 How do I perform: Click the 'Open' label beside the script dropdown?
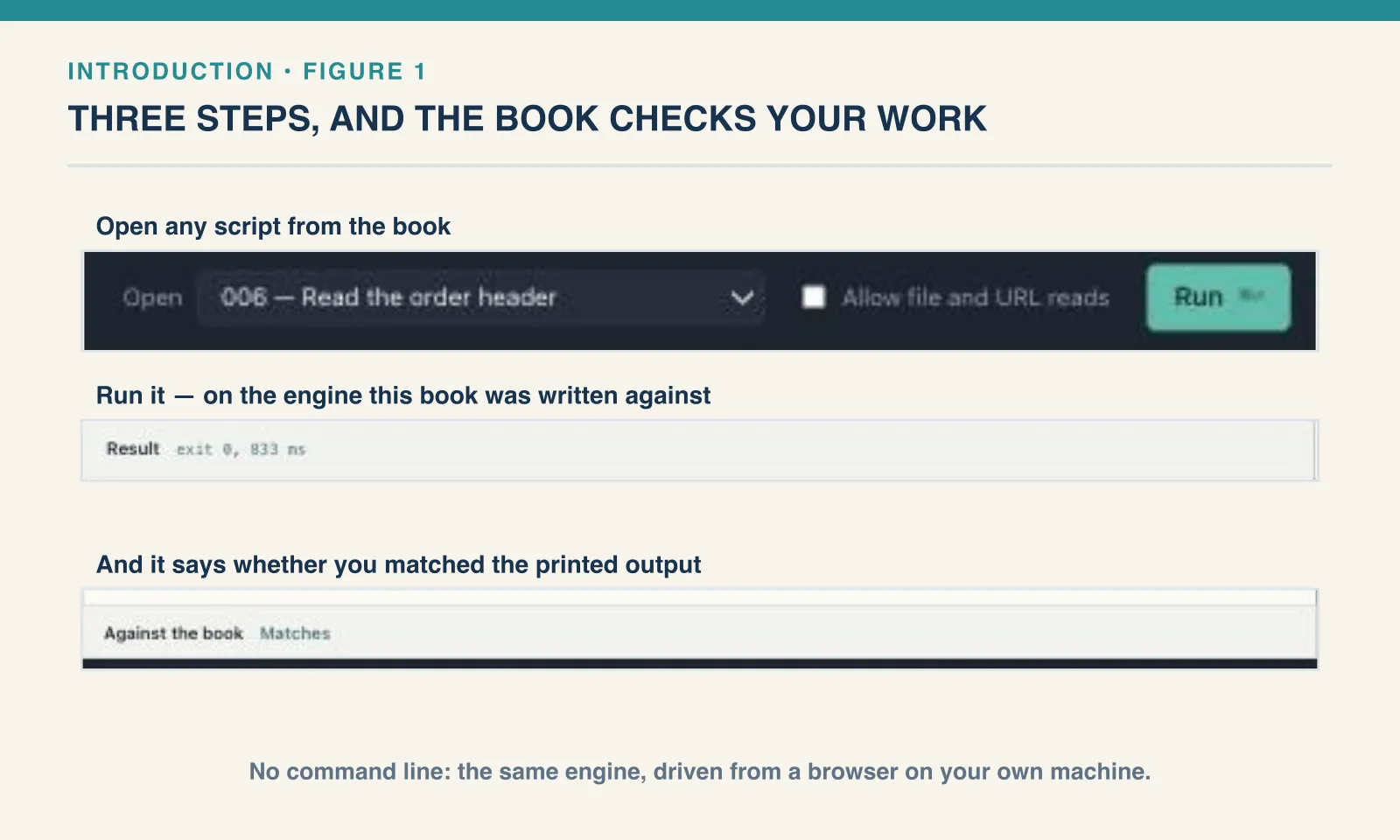pyautogui.click(x=152, y=298)
